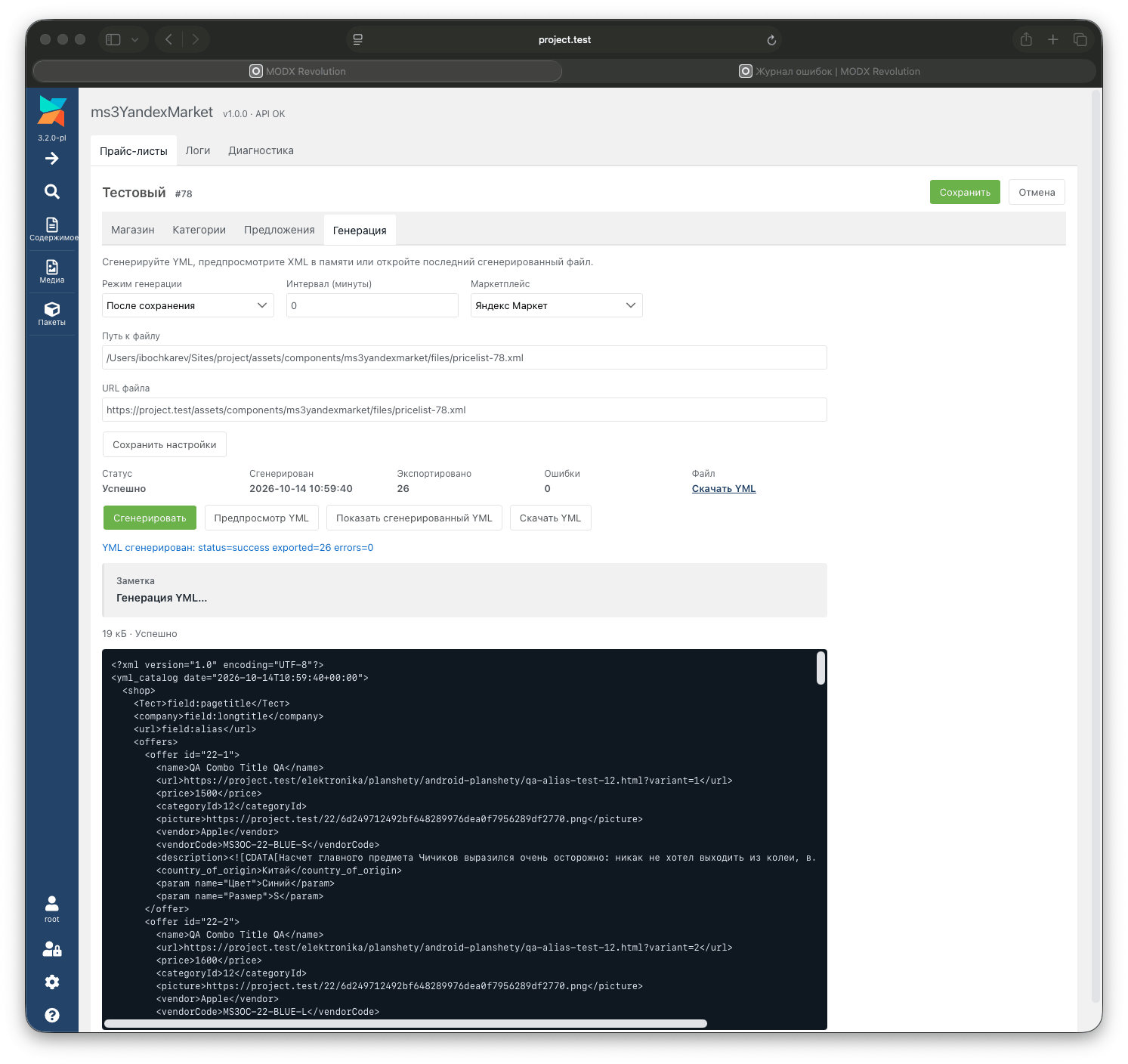Show browser tab overview icon
Image resolution: width=1128 pixels, height=1064 pixels.
tap(1080, 39)
